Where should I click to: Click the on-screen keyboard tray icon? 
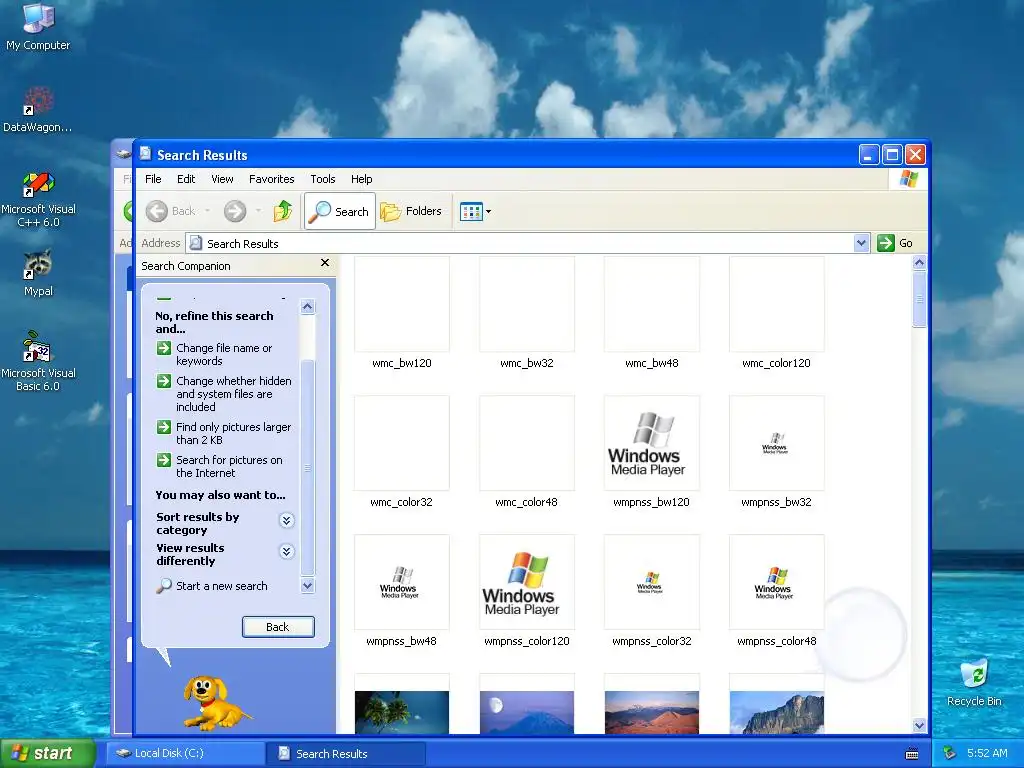coord(912,754)
